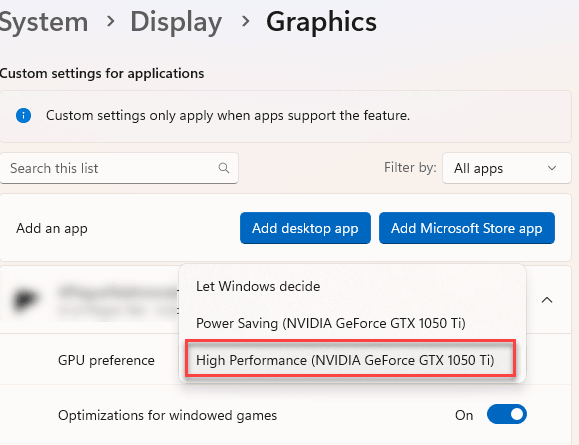
Task: Click the Graphics page heading
Action: [x=321, y=22]
